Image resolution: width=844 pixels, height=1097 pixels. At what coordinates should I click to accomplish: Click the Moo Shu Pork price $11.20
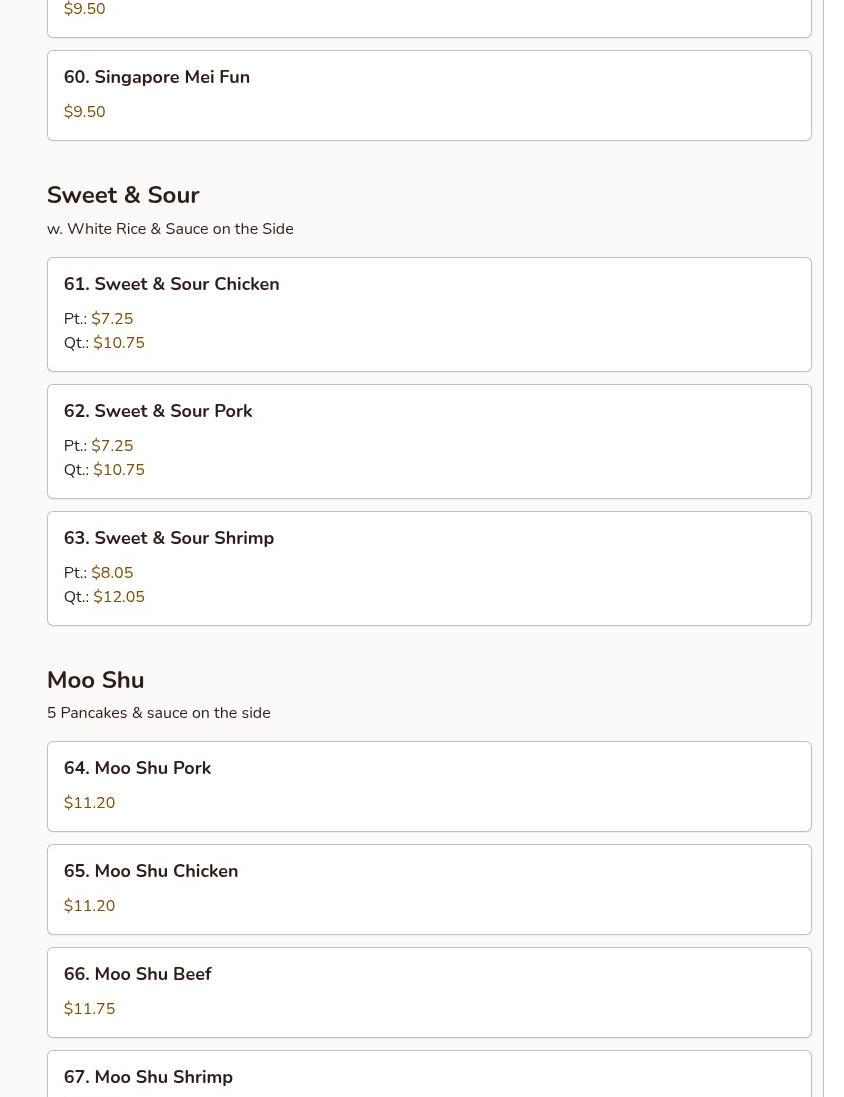tap(90, 802)
